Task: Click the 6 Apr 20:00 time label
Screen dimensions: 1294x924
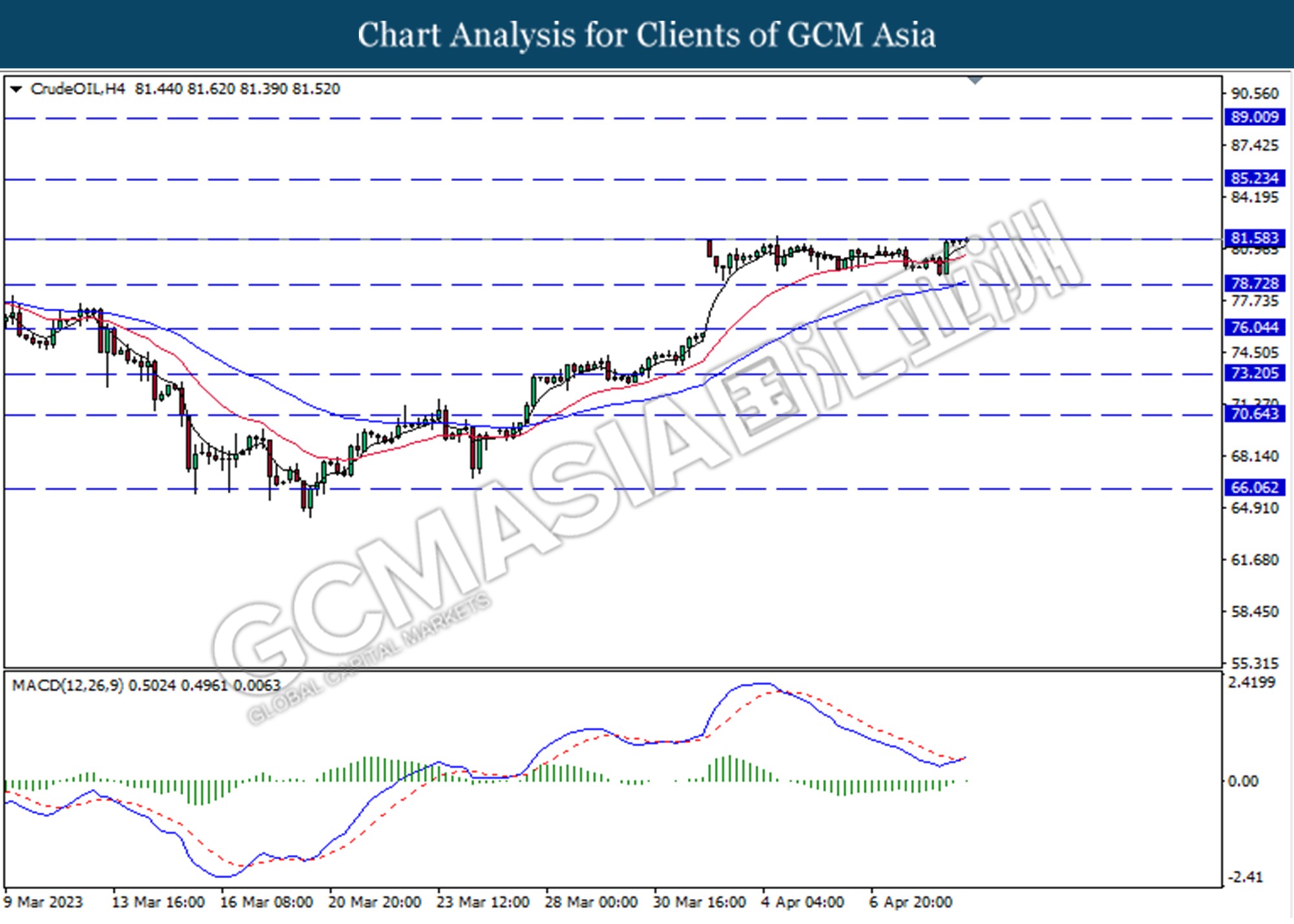Action: (x=911, y=902)
